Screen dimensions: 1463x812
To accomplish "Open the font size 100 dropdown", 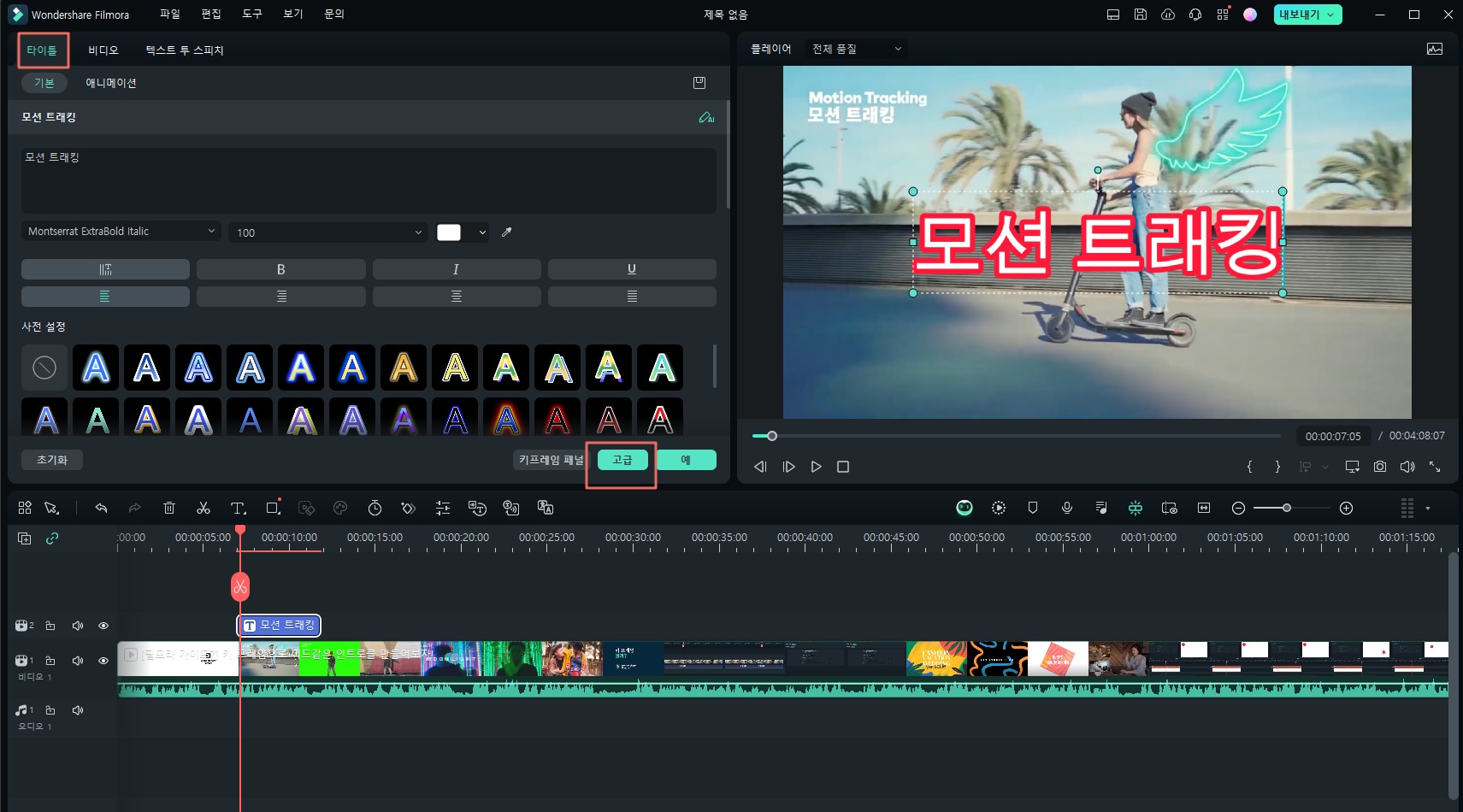I will pos(328,232).
